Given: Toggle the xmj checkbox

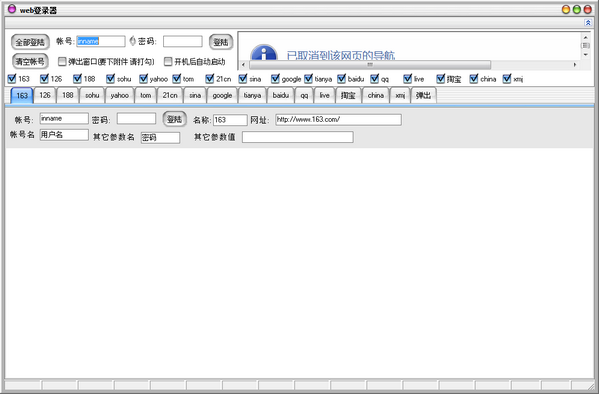Looking at the screenshot, I should click(x=507, y=79).
